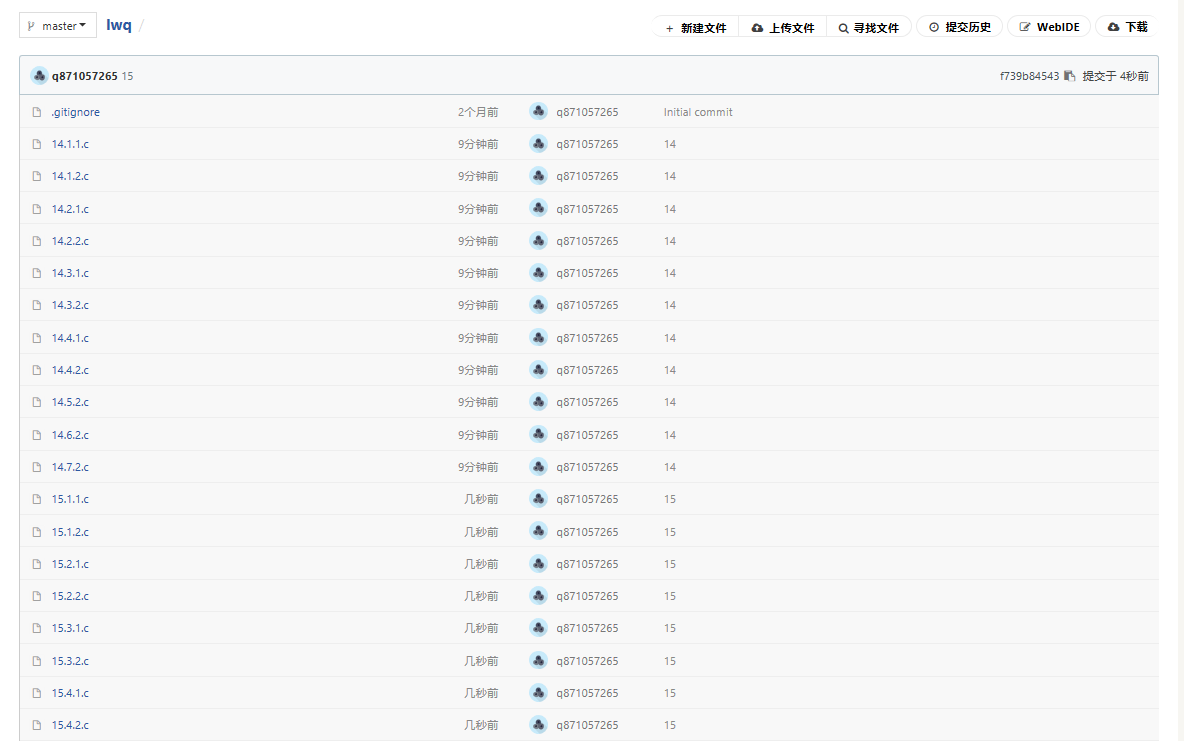Click the file icon beside 14.5.2.c

pos(36,402)
